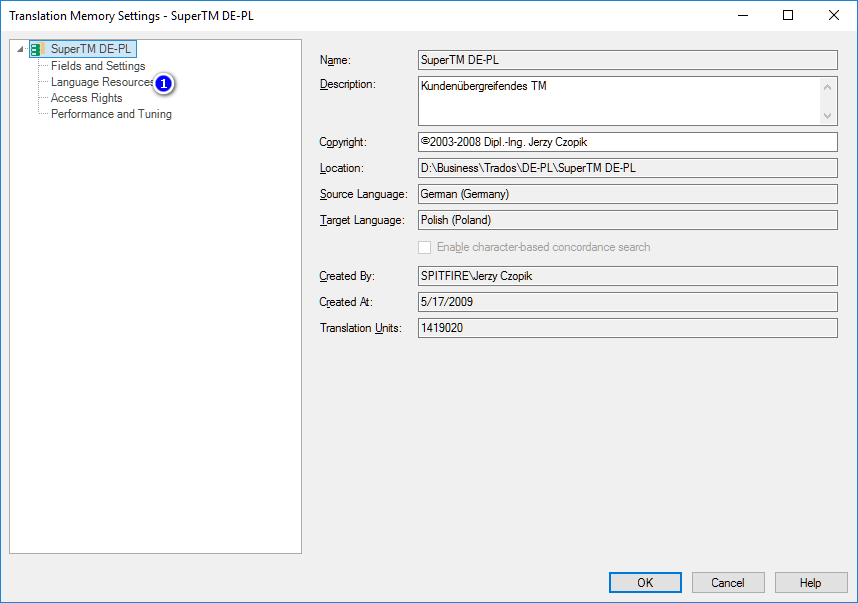Viewport: 858px width, 603px height.
Task: Click into the Copyright text field
Action: 628,142
